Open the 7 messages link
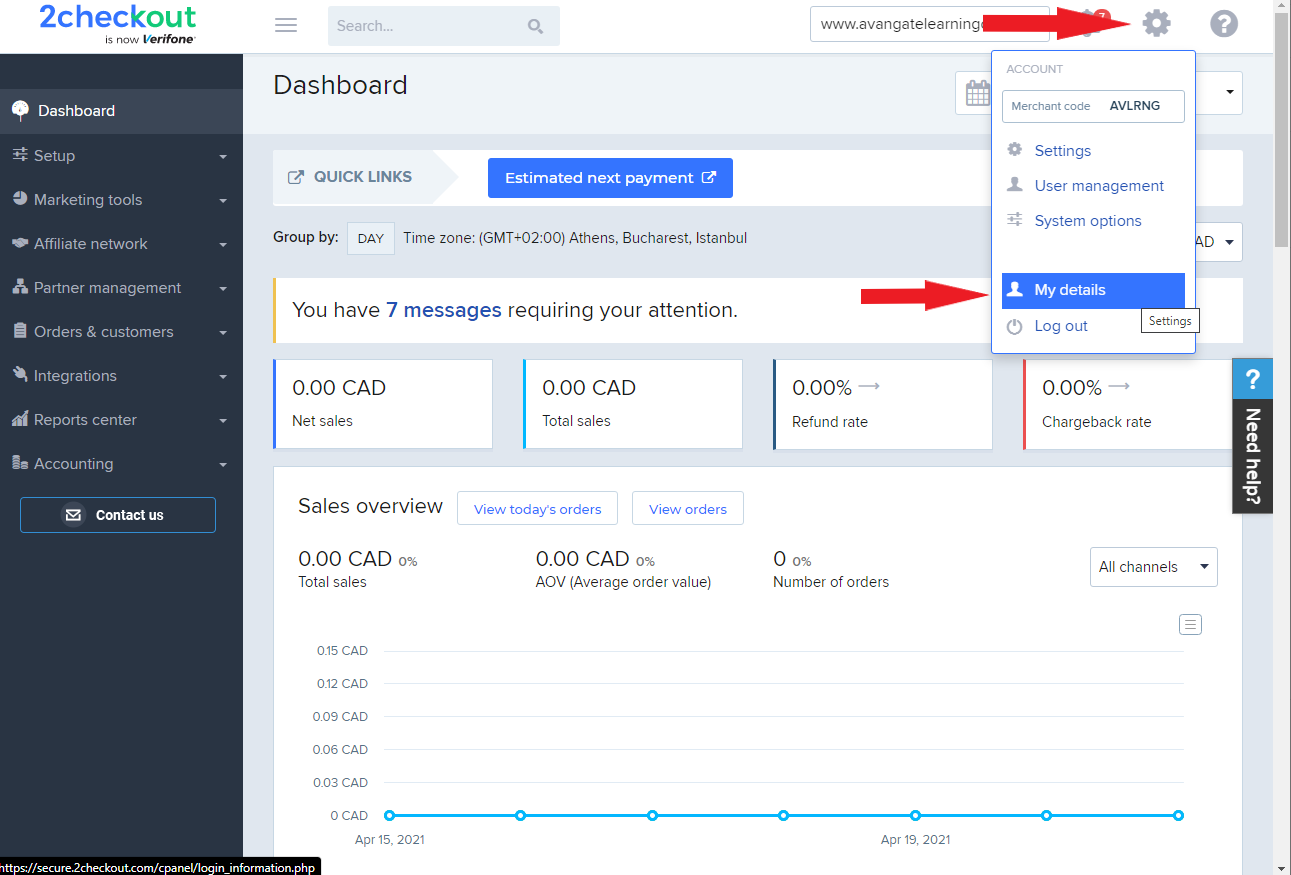Viewport: 1291px width, 875px height. click(x=444, y=310)
